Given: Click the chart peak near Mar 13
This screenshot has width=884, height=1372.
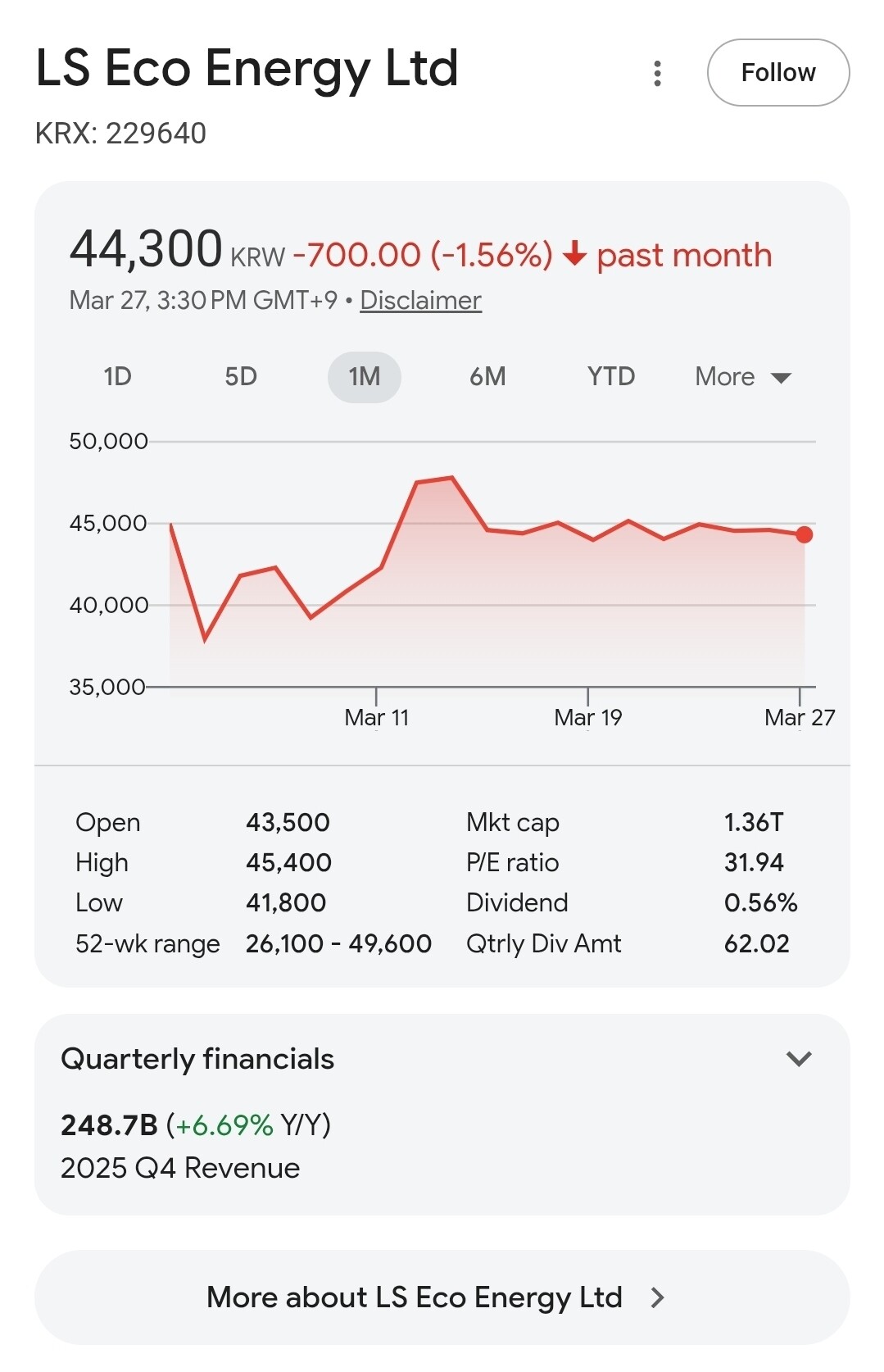Looking at the screenshot, I should (x=451, y=477).
